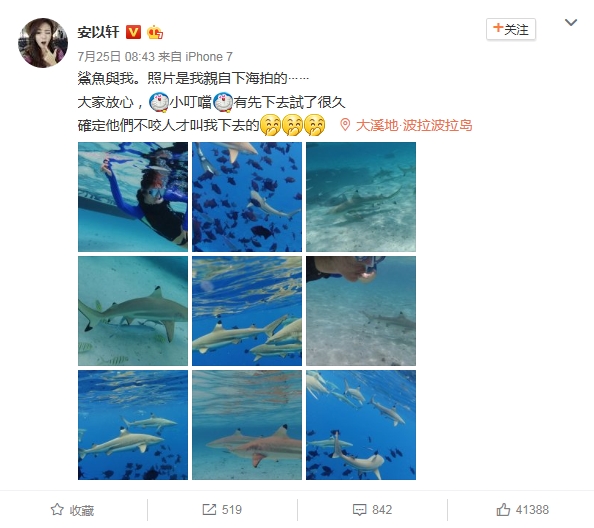594x528 pixels.
Task: Click the repost share icon with 519
Action: click(209, 509)
